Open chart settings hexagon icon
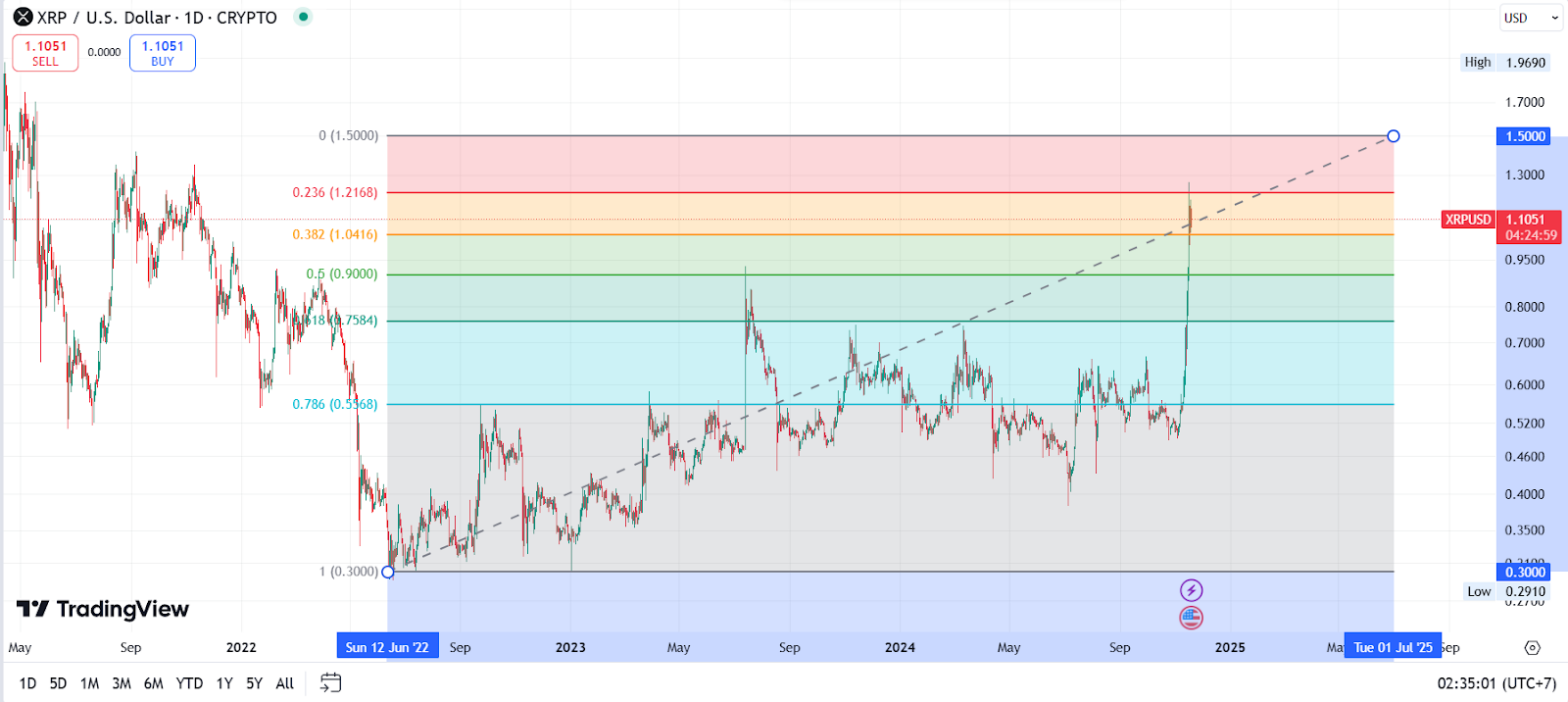Viewport: 1568px width, 702px height. tap(1532, 648)
